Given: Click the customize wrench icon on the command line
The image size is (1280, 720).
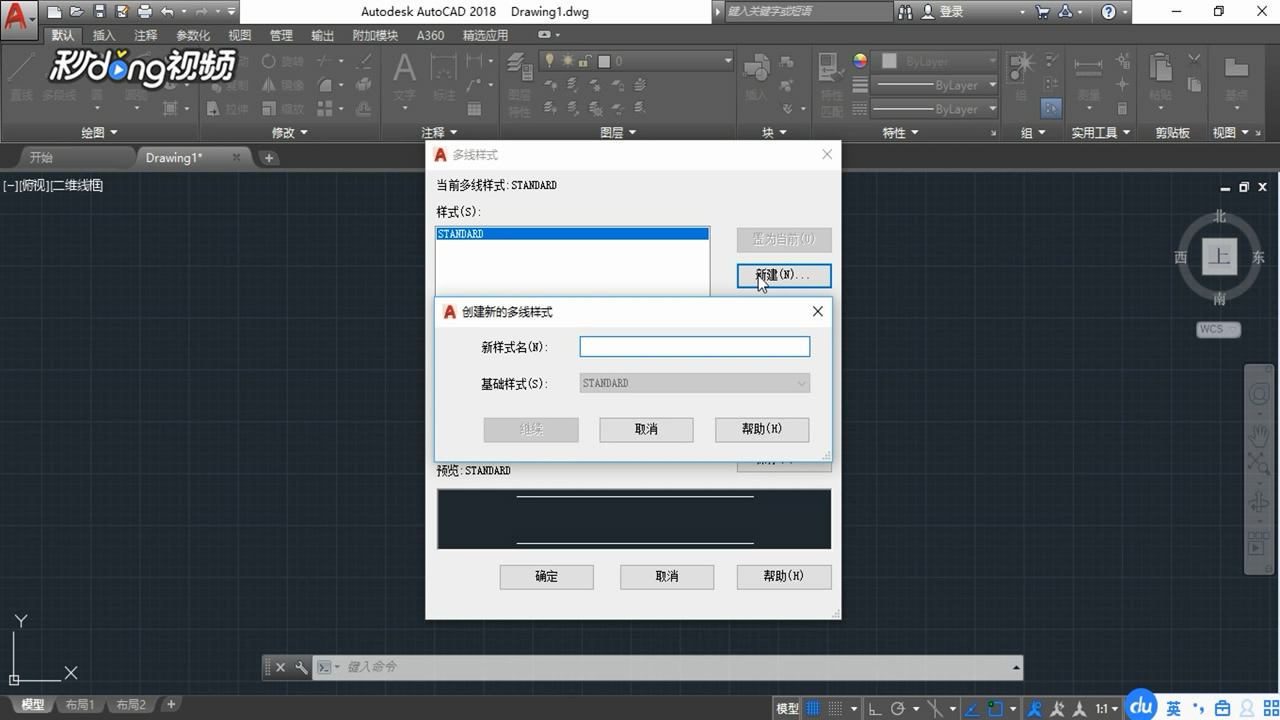Looking at the screenshot, I should coord(301,667).
